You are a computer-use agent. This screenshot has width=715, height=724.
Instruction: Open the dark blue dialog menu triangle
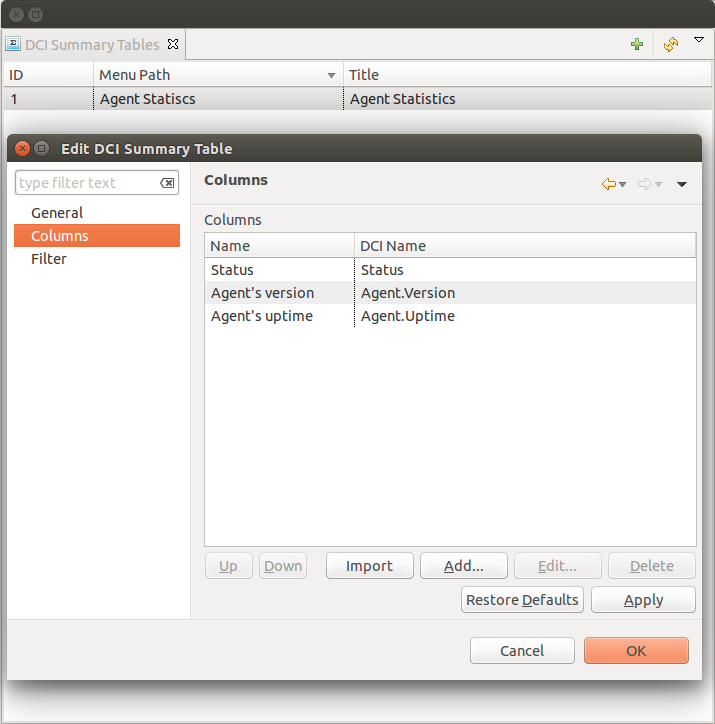[x=681, y=184]
